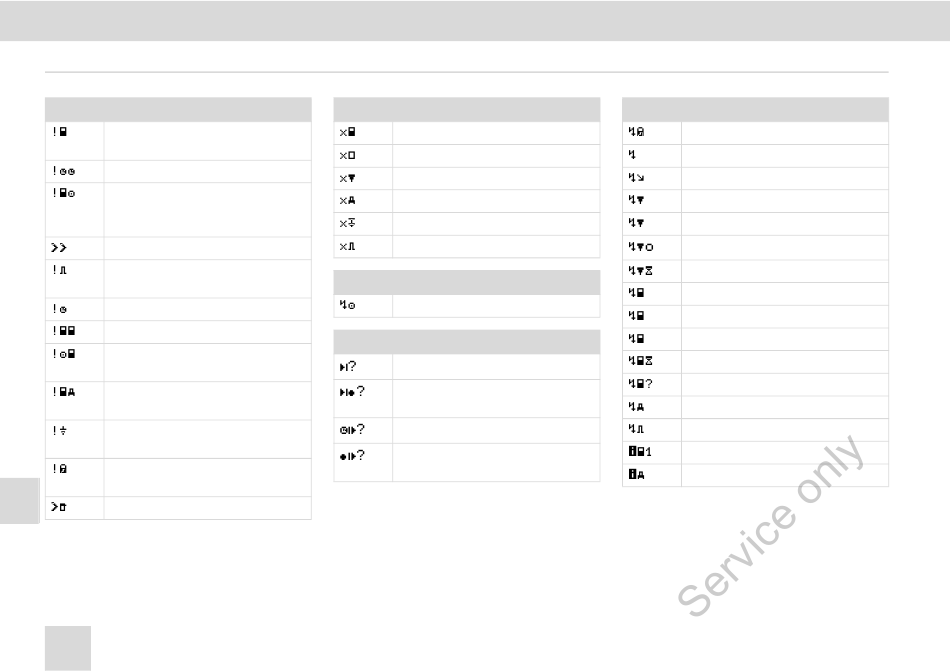
Task: Select the exclamation with padlock security pictogram
Action: point(59,469)
